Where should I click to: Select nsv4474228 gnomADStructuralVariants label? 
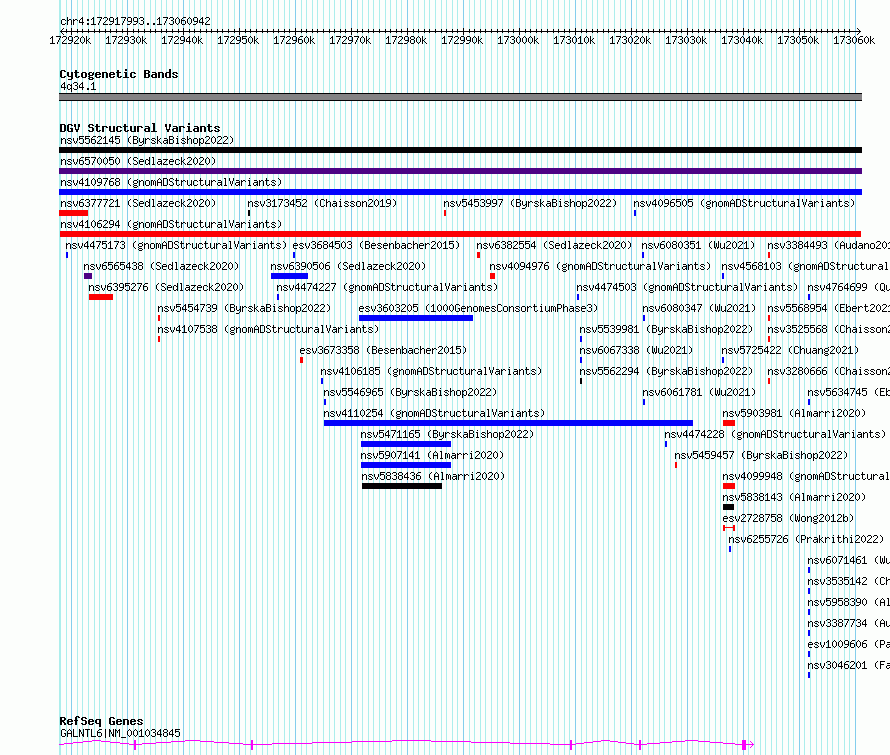[775, 434]
